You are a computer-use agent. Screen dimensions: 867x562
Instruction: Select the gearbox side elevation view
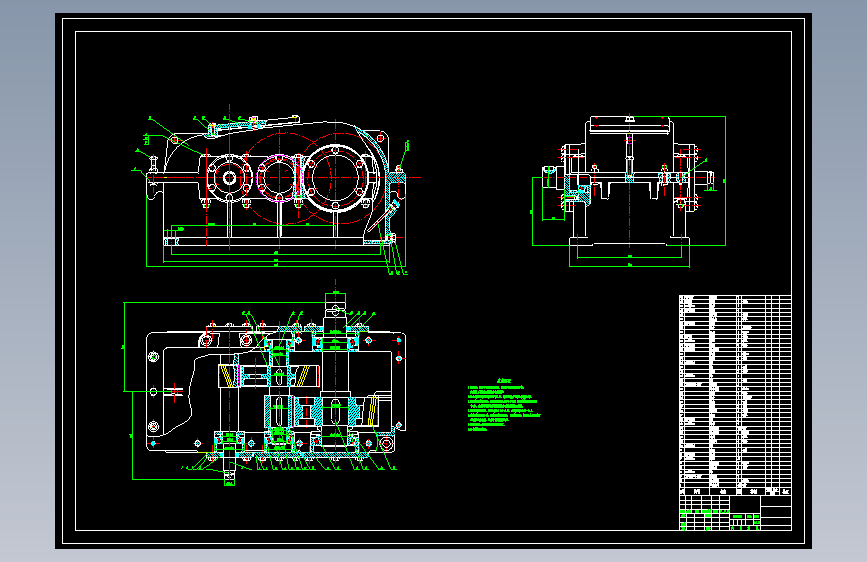pos(629,190)
